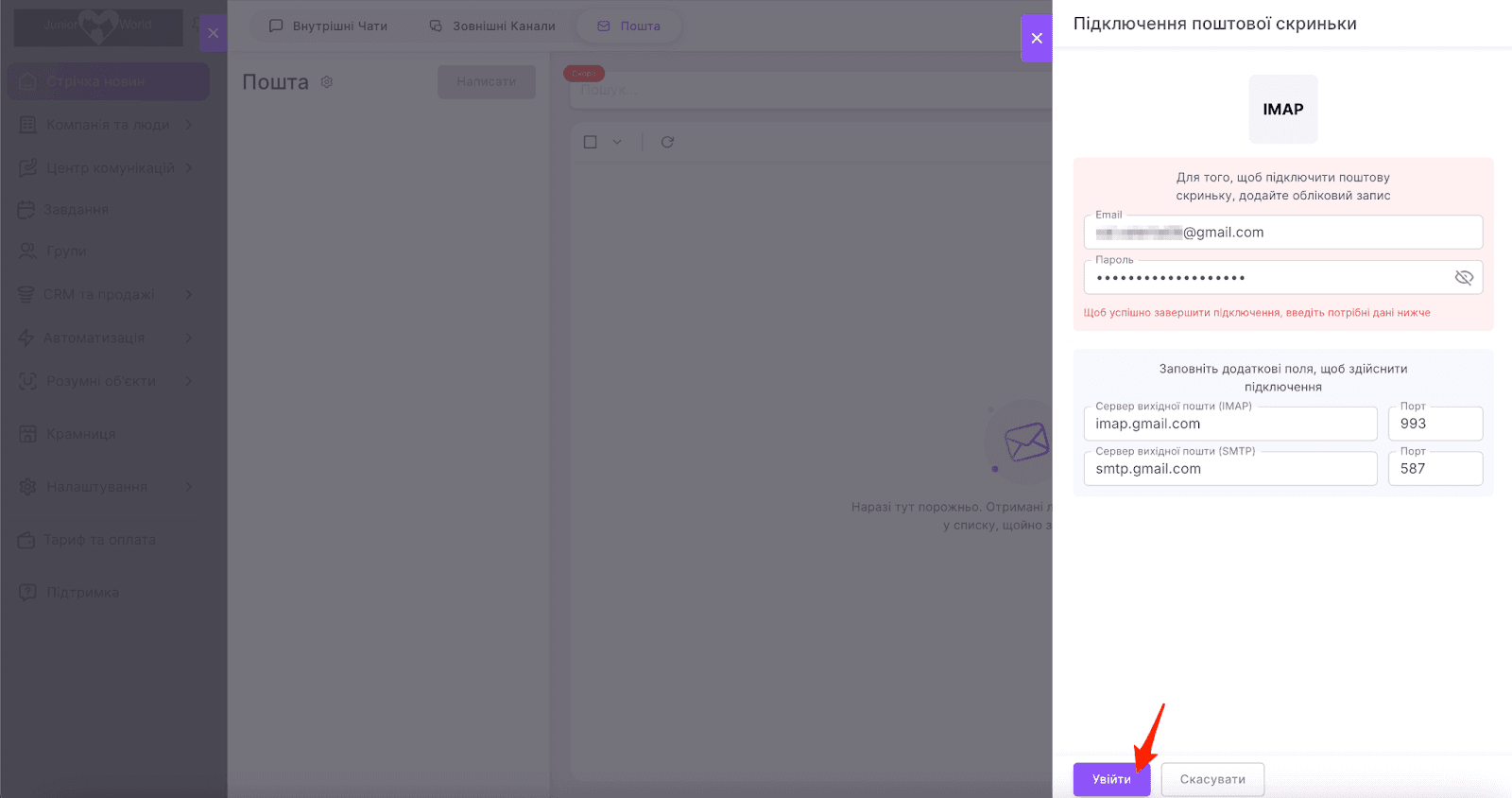Screen dimensions: 1512x798
Task: Click the Розумні об'єкти icon
Action: (x=27, y=381)
